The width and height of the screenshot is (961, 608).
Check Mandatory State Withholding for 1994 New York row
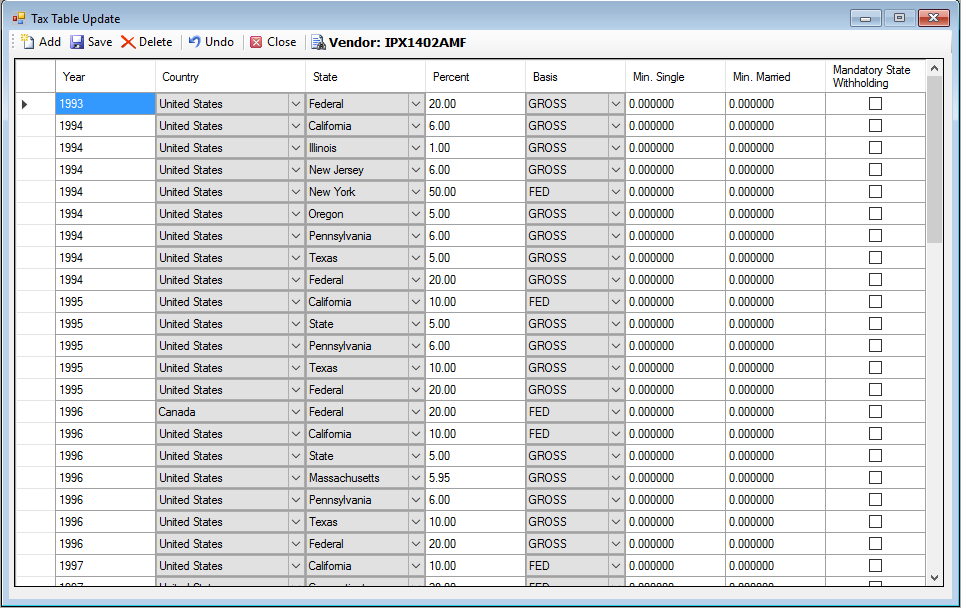(875, 192)
